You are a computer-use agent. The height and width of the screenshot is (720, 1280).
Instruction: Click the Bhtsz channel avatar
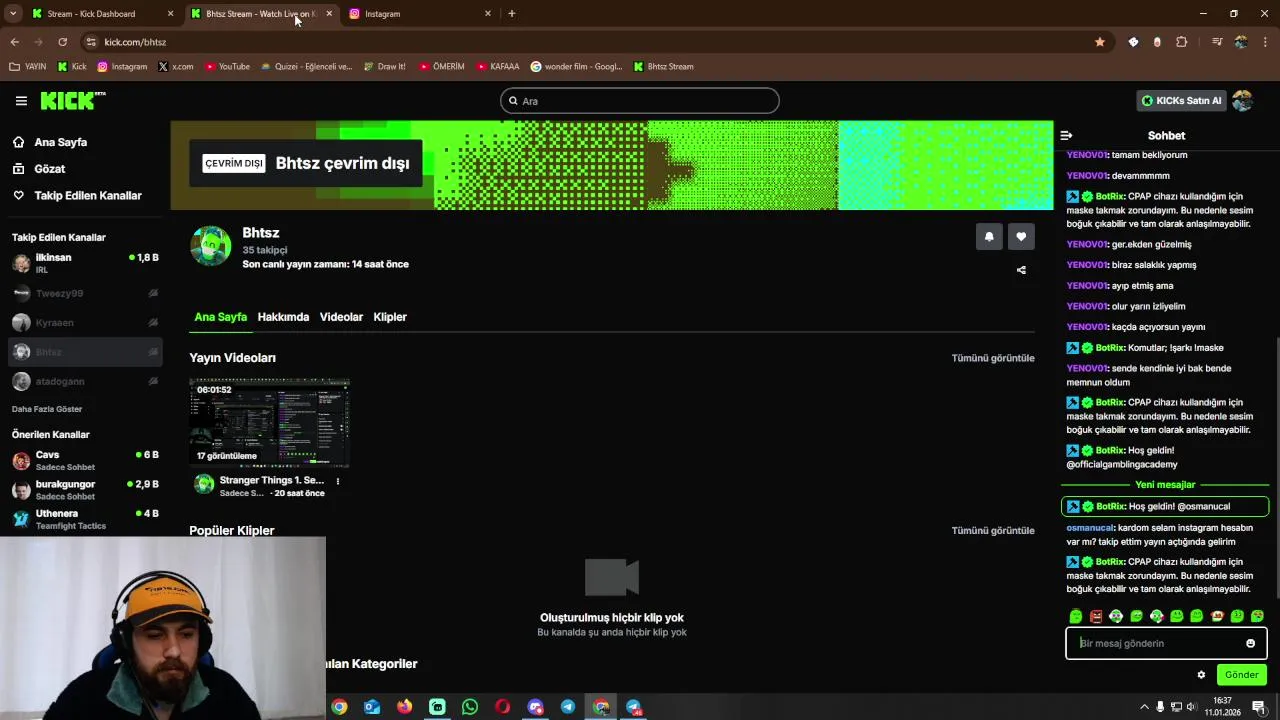[211, 246]
